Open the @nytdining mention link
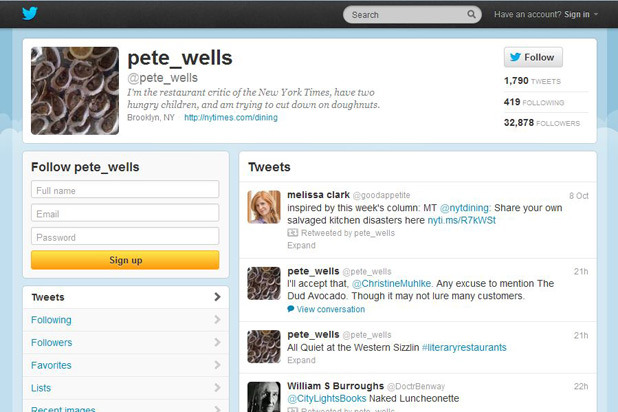Screen dimensions: 618x412 pos(464,208)
